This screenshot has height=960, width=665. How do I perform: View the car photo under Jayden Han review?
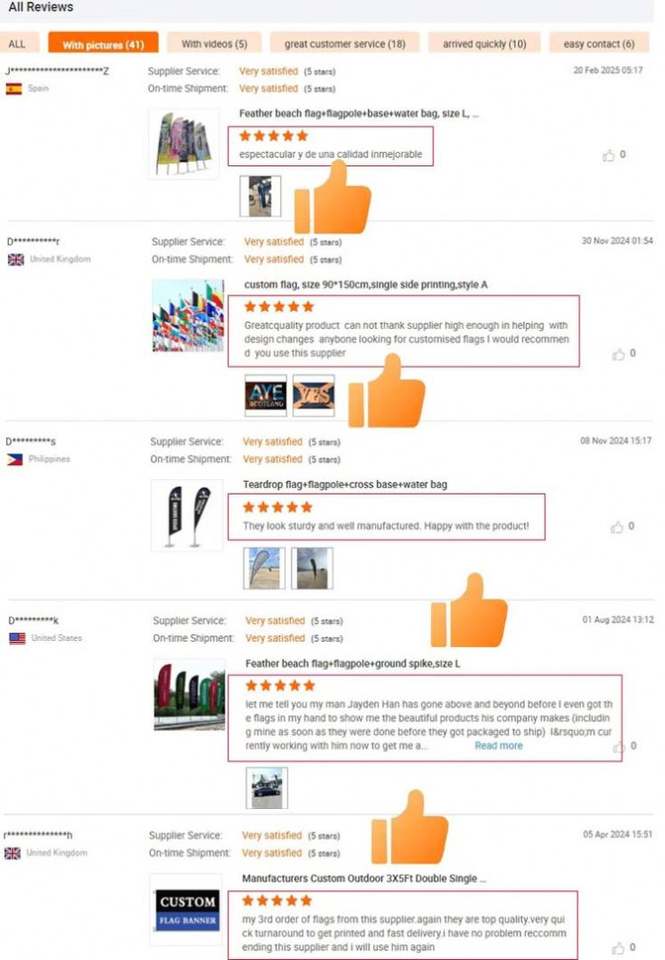click(266, 788)
